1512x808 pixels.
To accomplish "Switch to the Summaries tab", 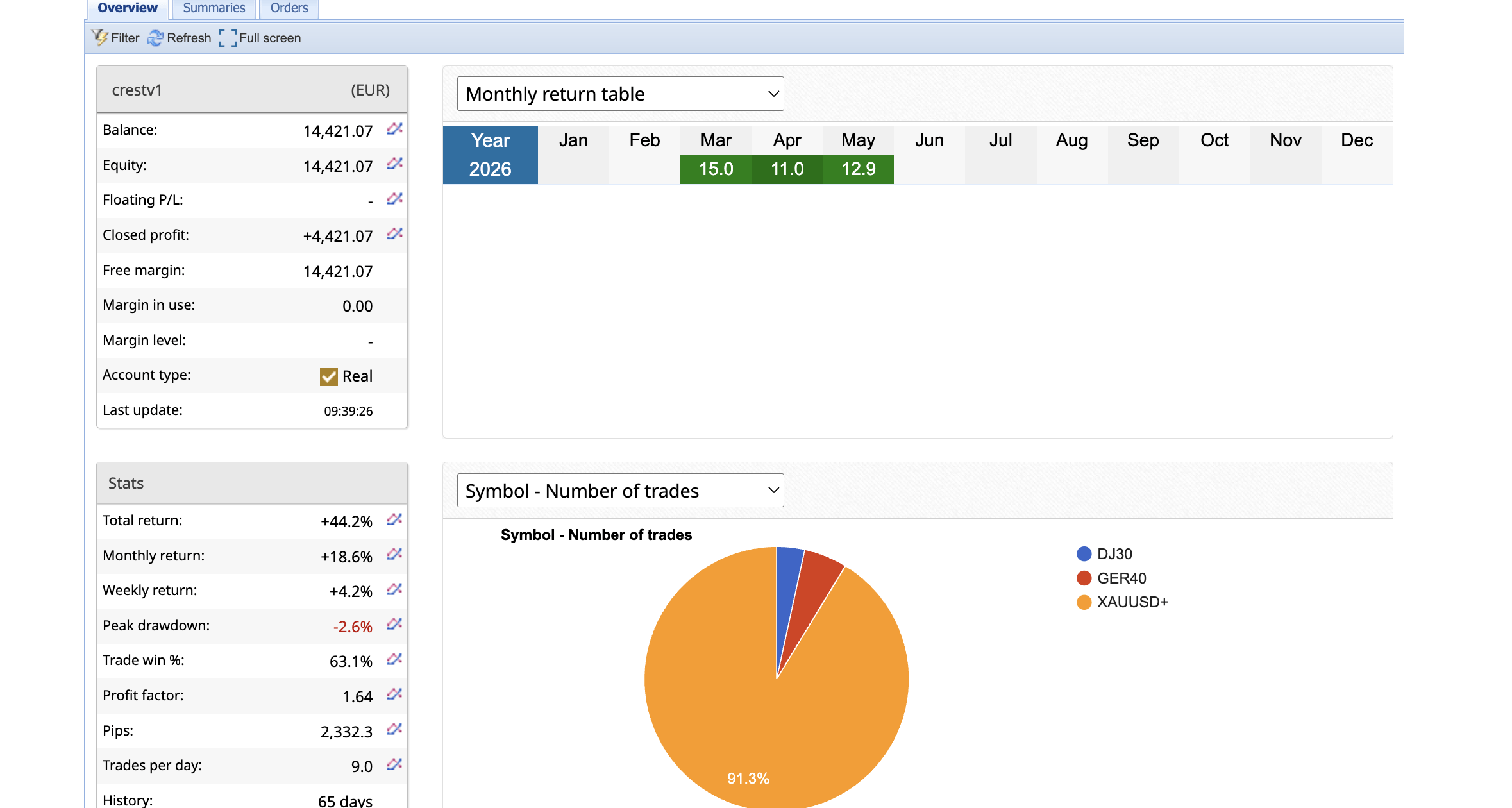I will point(214,8).
